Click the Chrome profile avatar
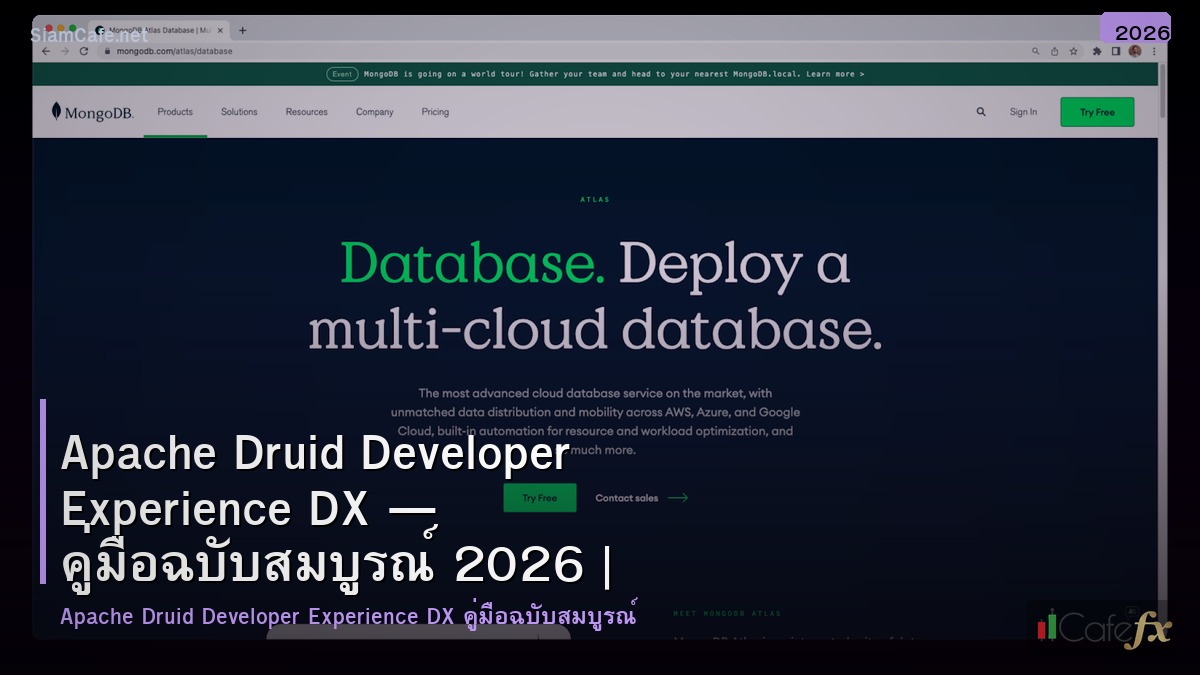The width and height of the screenshot is (1200, 675). [x=1136, y=51]
